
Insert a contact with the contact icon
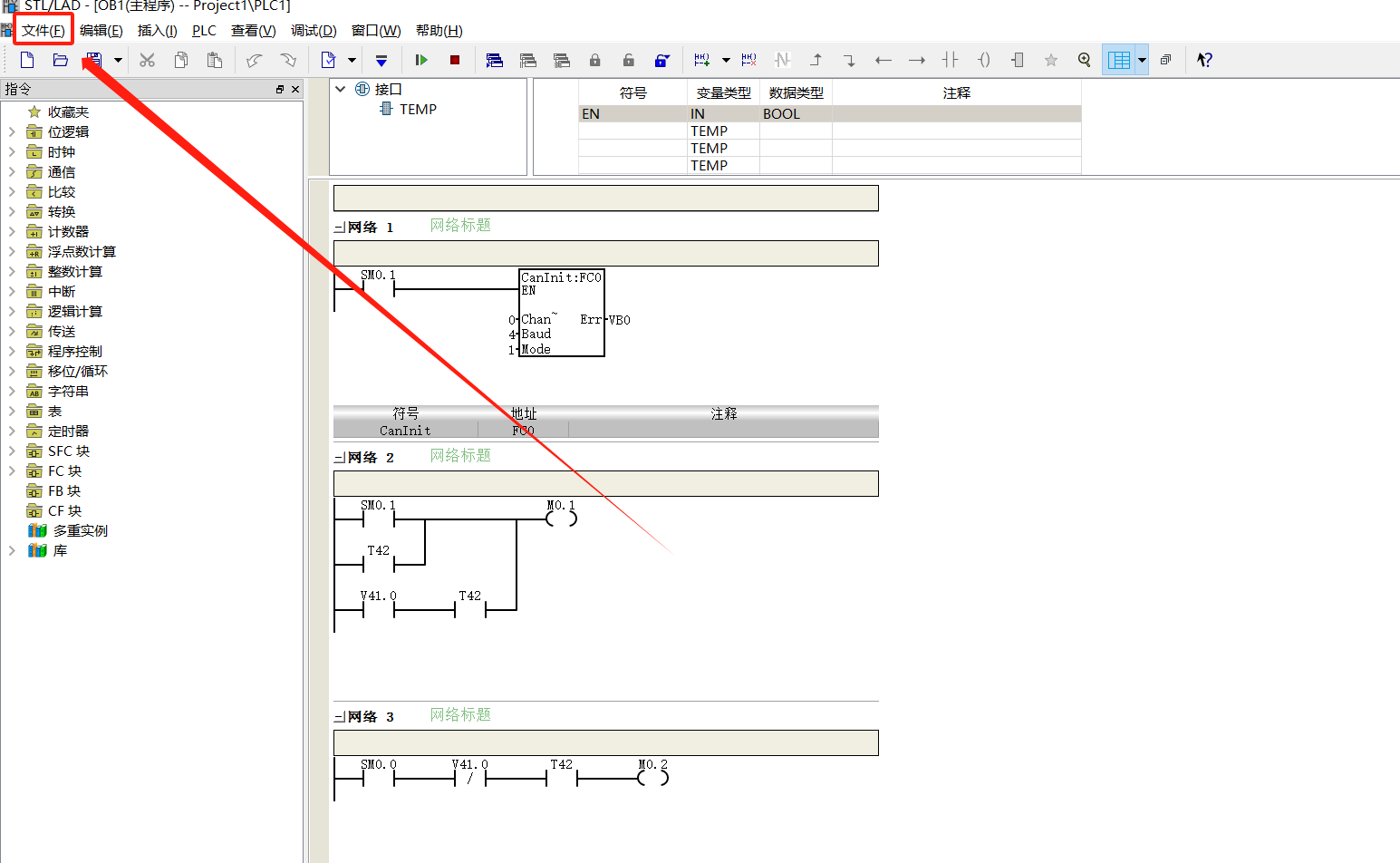pyautogui.click(x=950, y=60)
